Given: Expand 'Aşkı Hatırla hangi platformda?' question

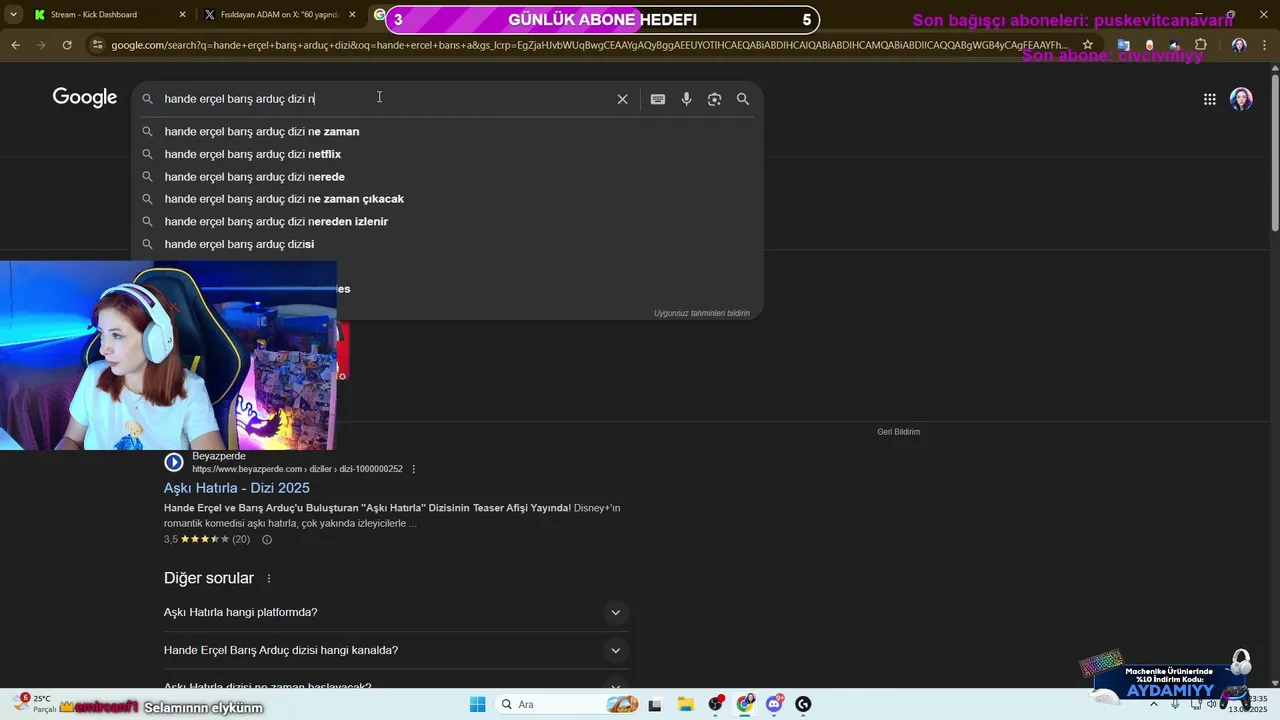Looking at the screenshot, I should tap(396, 612).
